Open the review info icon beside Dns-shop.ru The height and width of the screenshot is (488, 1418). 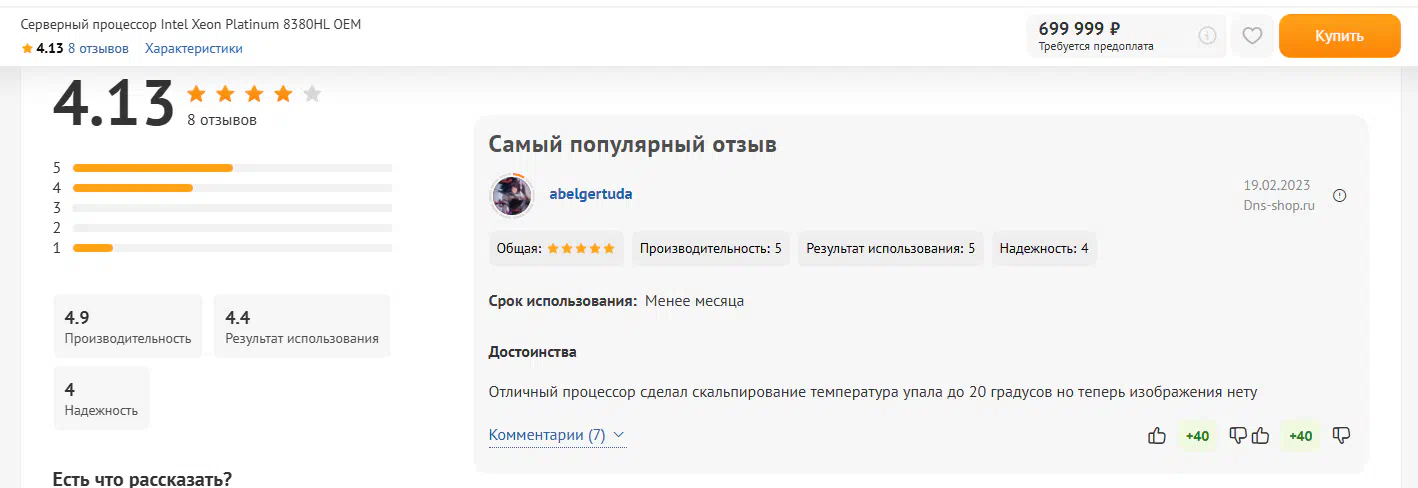click(x=1340, y=195)
